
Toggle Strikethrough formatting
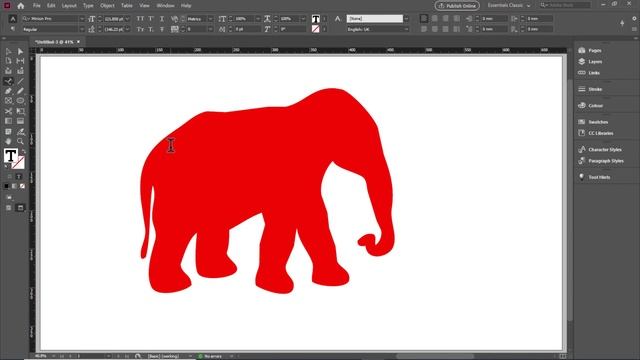click(x=162, y=29)
